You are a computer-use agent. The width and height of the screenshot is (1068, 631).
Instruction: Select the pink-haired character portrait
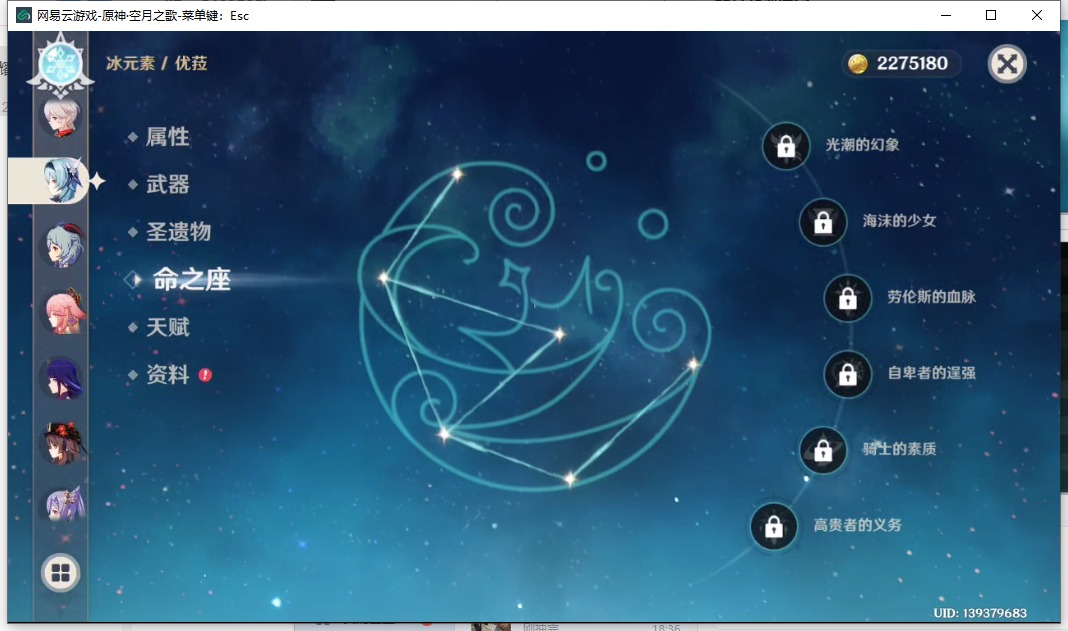(x=61, y=313)
